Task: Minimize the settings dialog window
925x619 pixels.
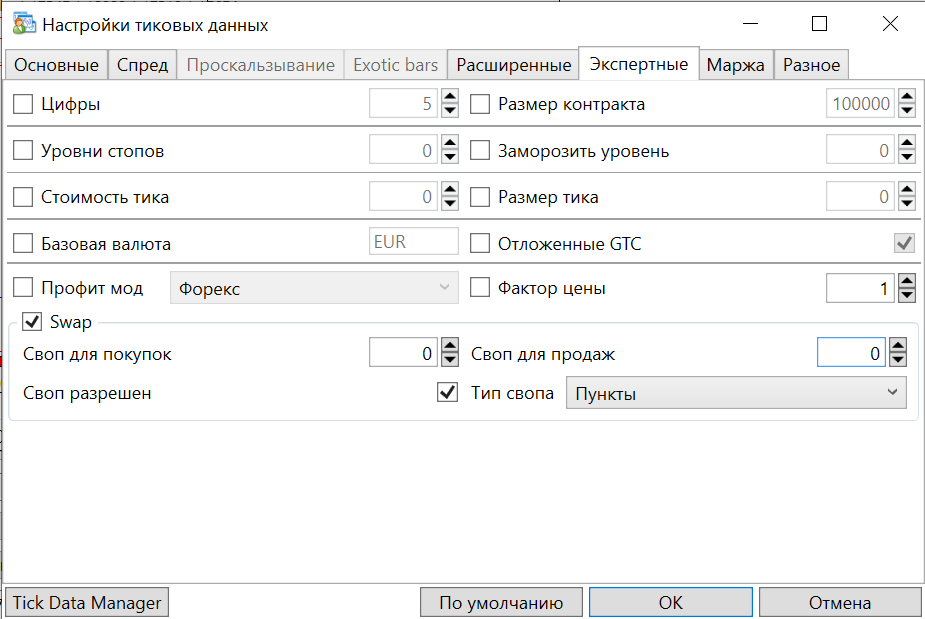Action: 750,24
